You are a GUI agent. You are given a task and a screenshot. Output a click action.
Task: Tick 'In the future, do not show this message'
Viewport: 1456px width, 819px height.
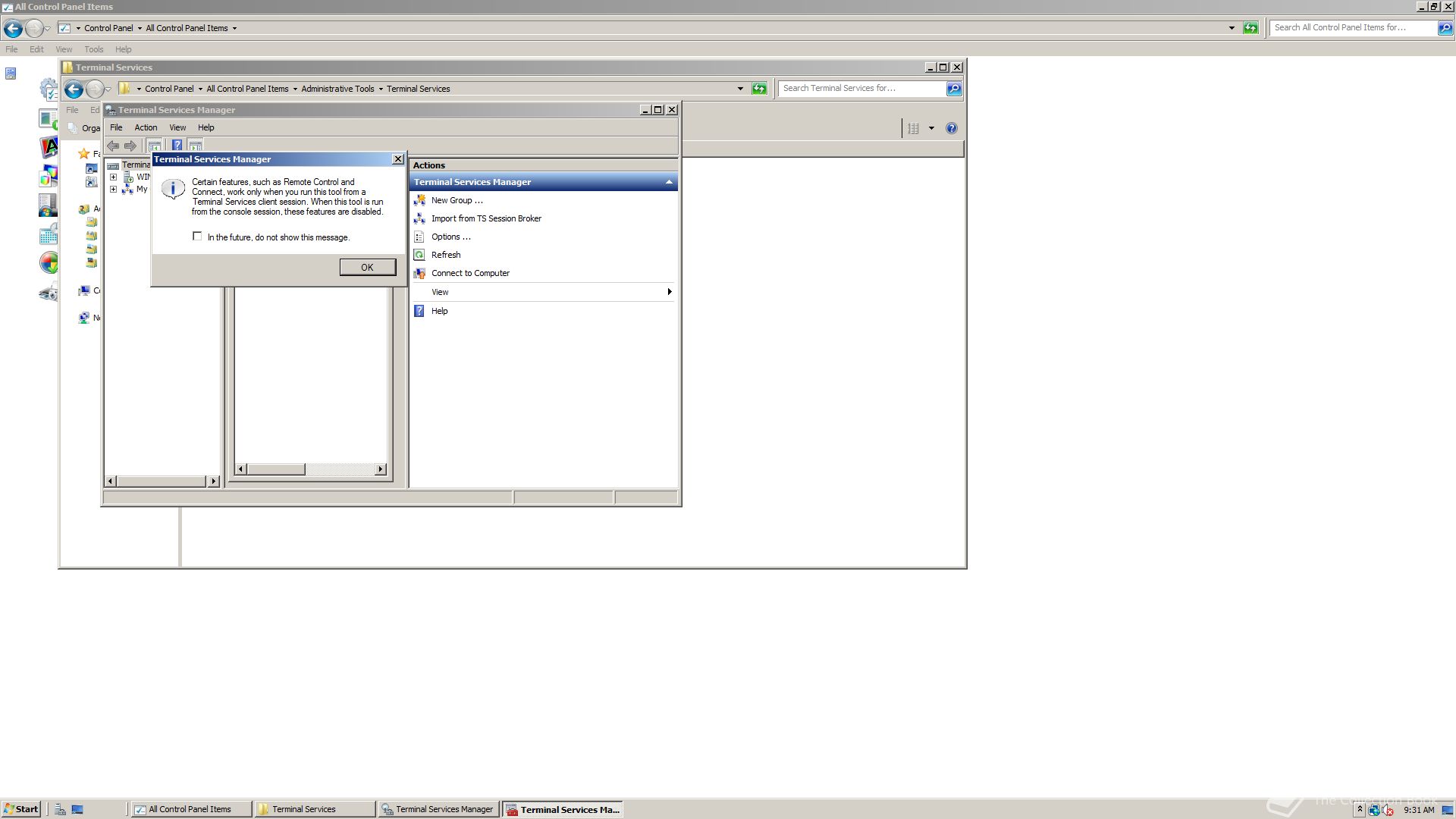(197, 237)
